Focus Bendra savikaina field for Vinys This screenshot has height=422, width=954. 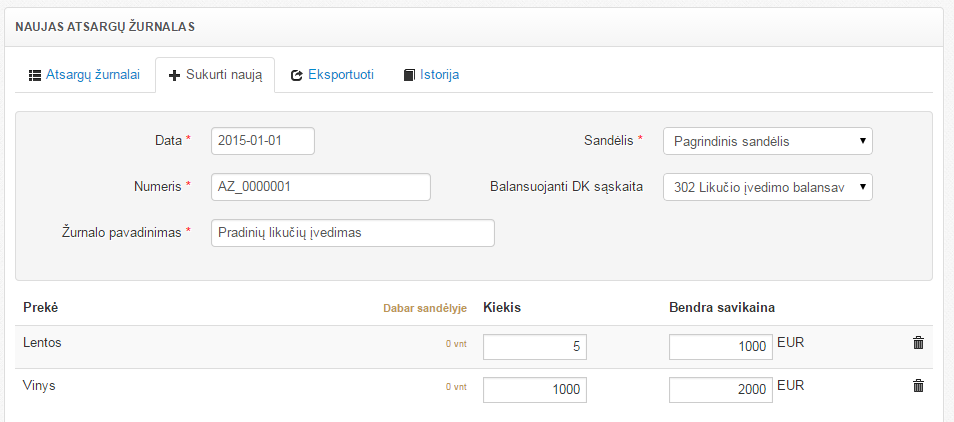[x=720, y=390]
